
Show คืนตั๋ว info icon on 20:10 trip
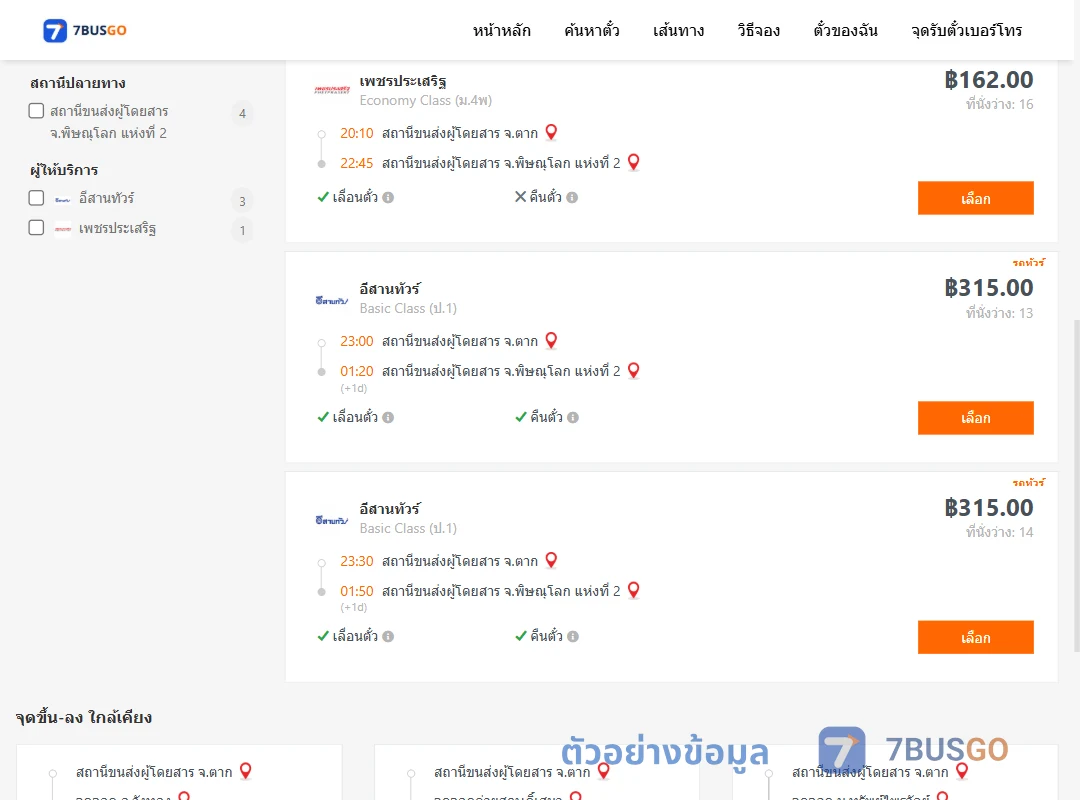click(572, 198)
